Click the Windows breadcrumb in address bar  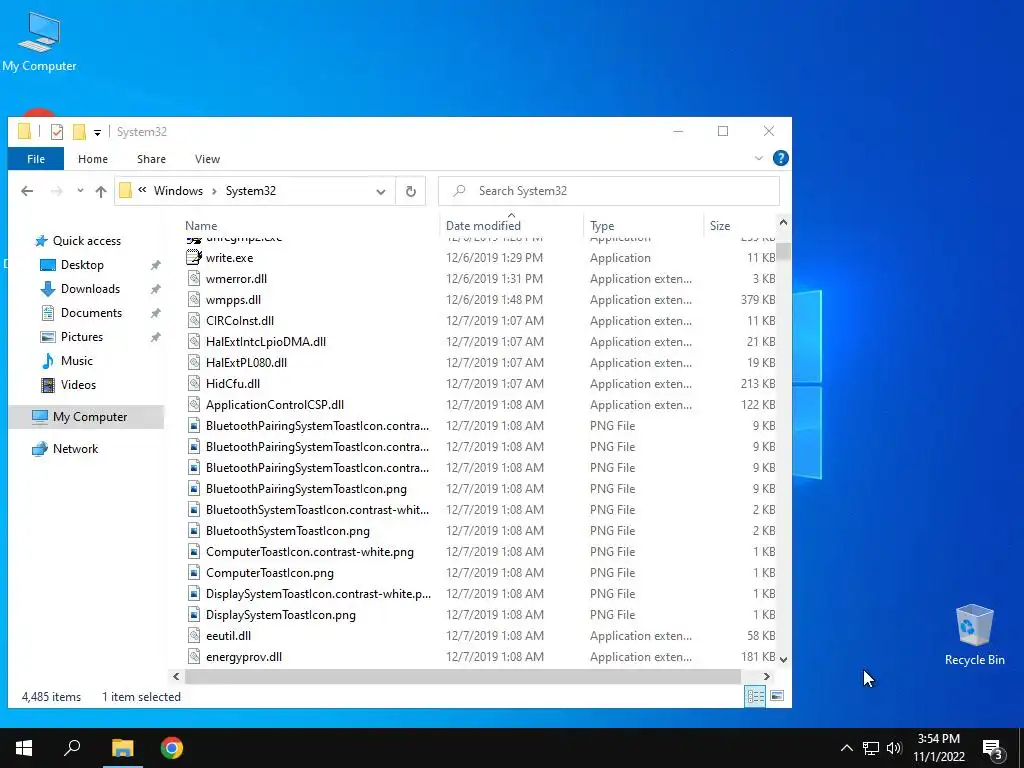178,191
